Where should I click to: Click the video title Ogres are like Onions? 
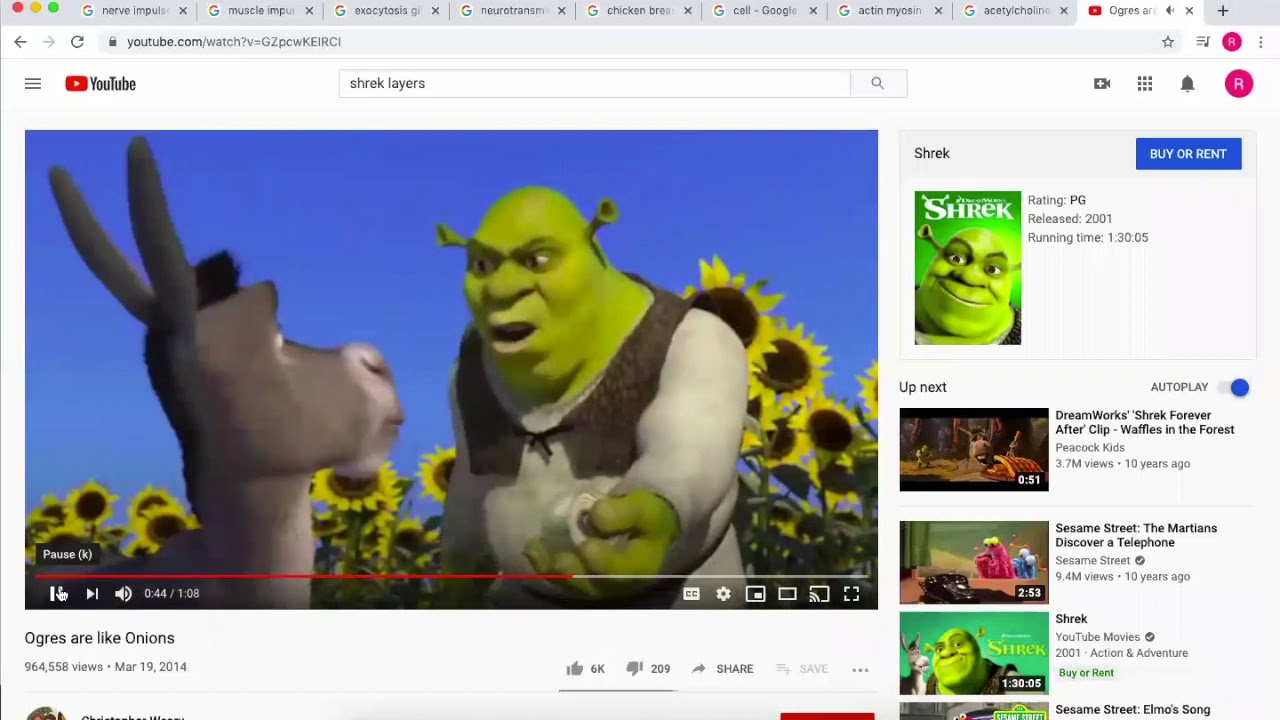tap(100, 638)
